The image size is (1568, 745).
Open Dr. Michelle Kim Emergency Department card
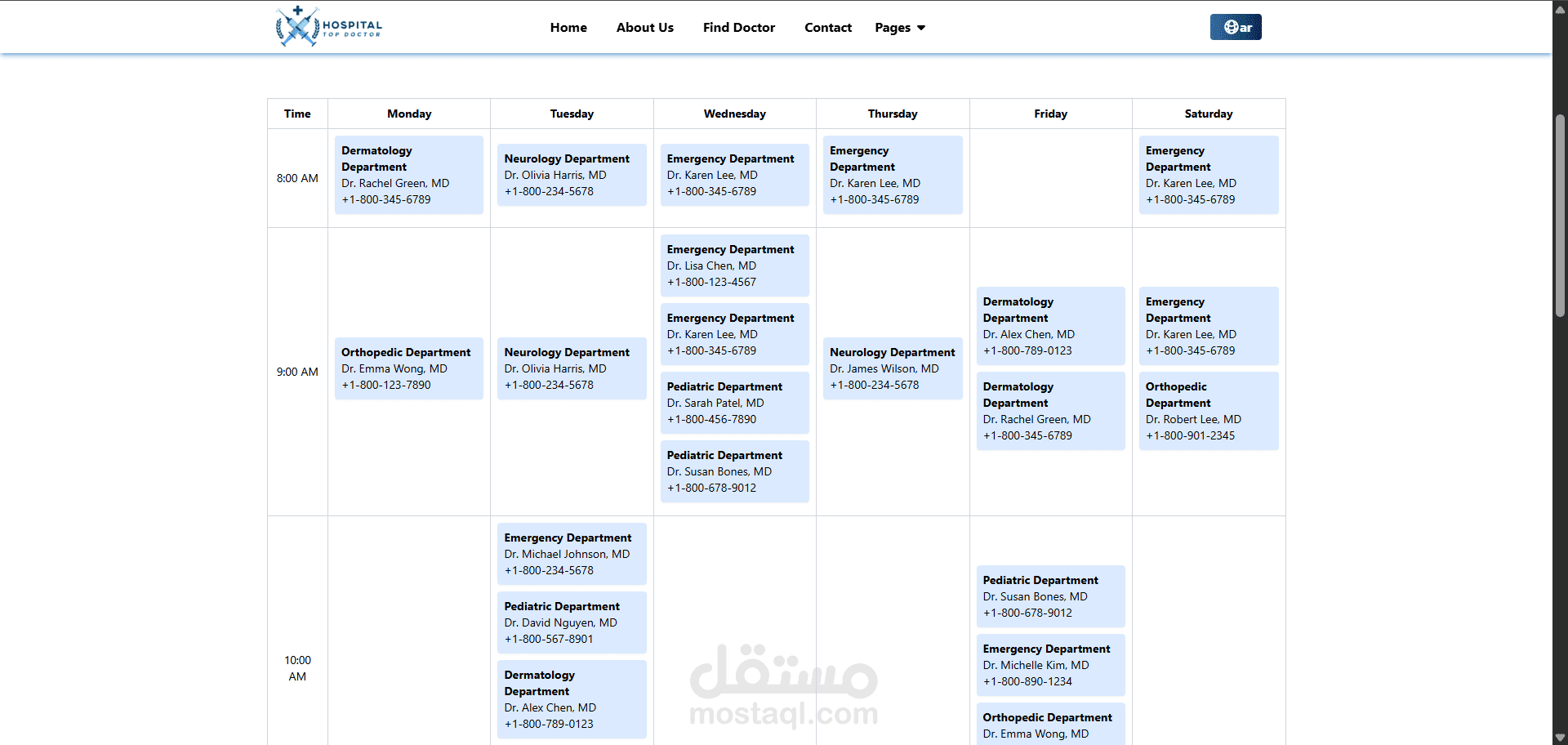[1050, 665]
